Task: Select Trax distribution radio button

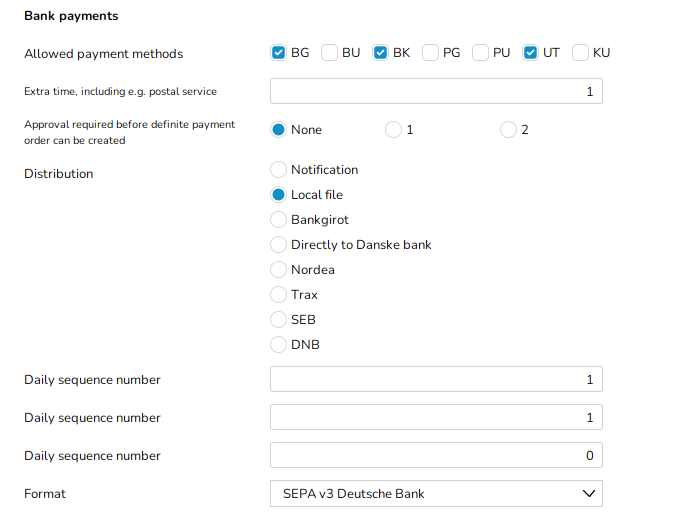Action: [x=279, y=295]
